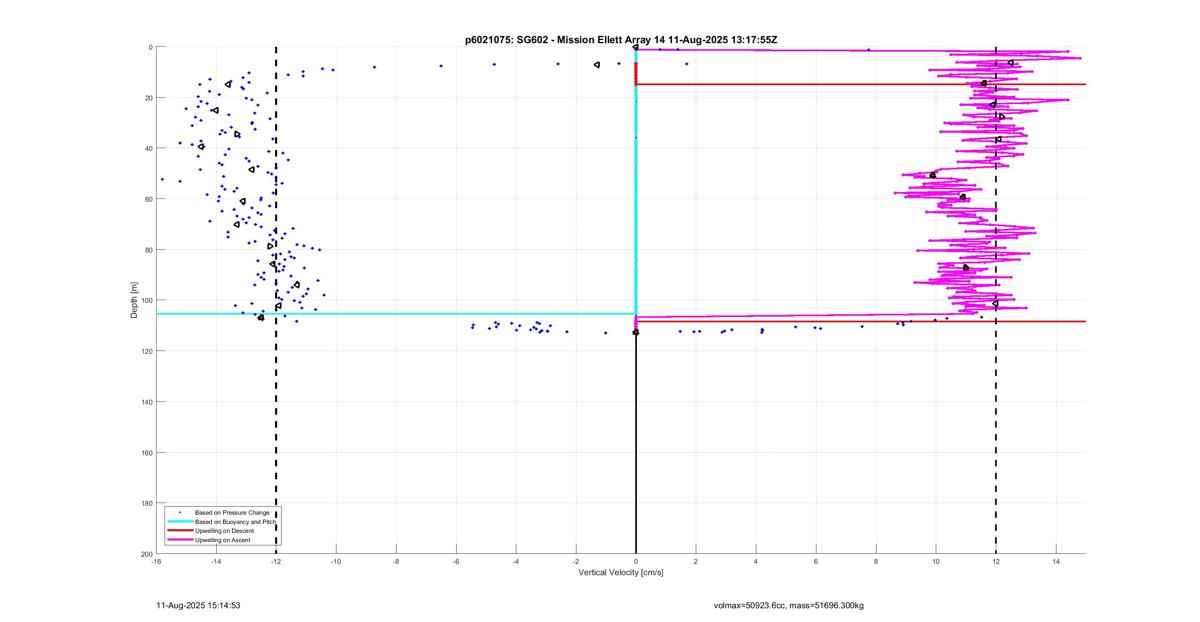This screenshot has height=622, width=1200.
Task: Click depth-axis tick label "120"
Action: 146,351
